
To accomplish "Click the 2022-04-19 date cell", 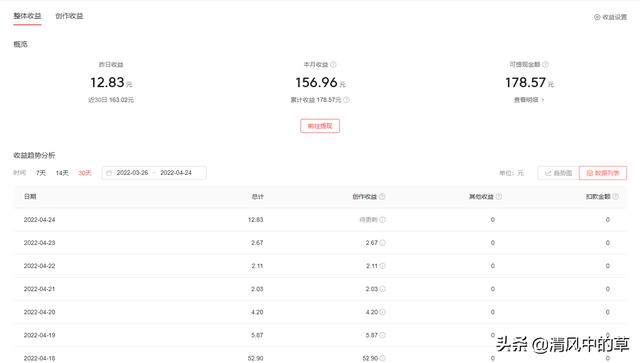I will pos(40,335).
